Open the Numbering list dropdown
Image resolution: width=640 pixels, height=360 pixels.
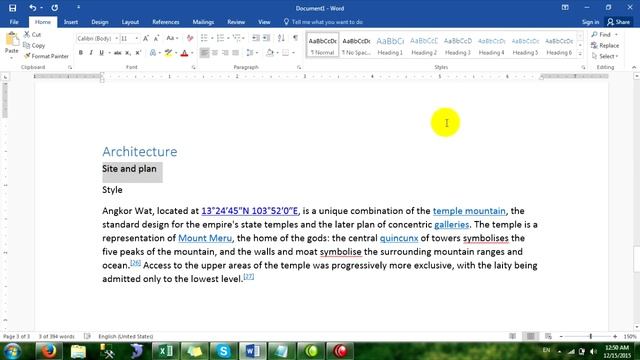tap(228, 38)
